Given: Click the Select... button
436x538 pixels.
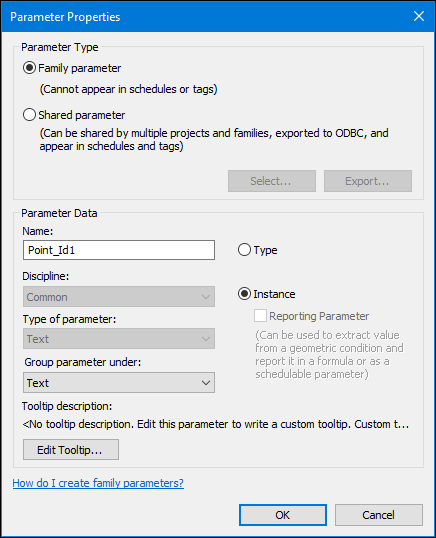Looking at the screenshot, I should point(272,181).
